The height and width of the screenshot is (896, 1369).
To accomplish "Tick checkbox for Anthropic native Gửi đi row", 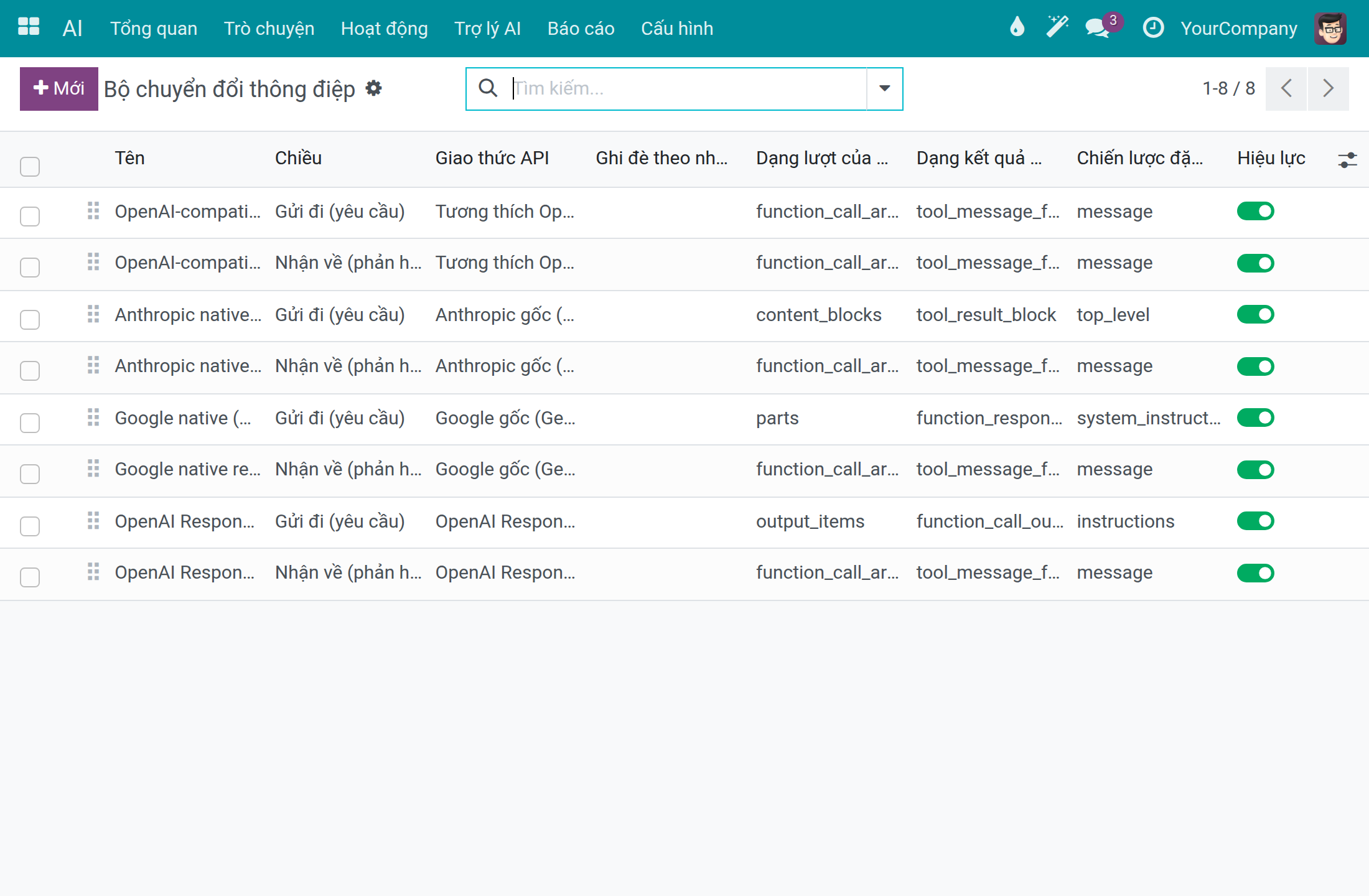I will [x=30, y=319].
